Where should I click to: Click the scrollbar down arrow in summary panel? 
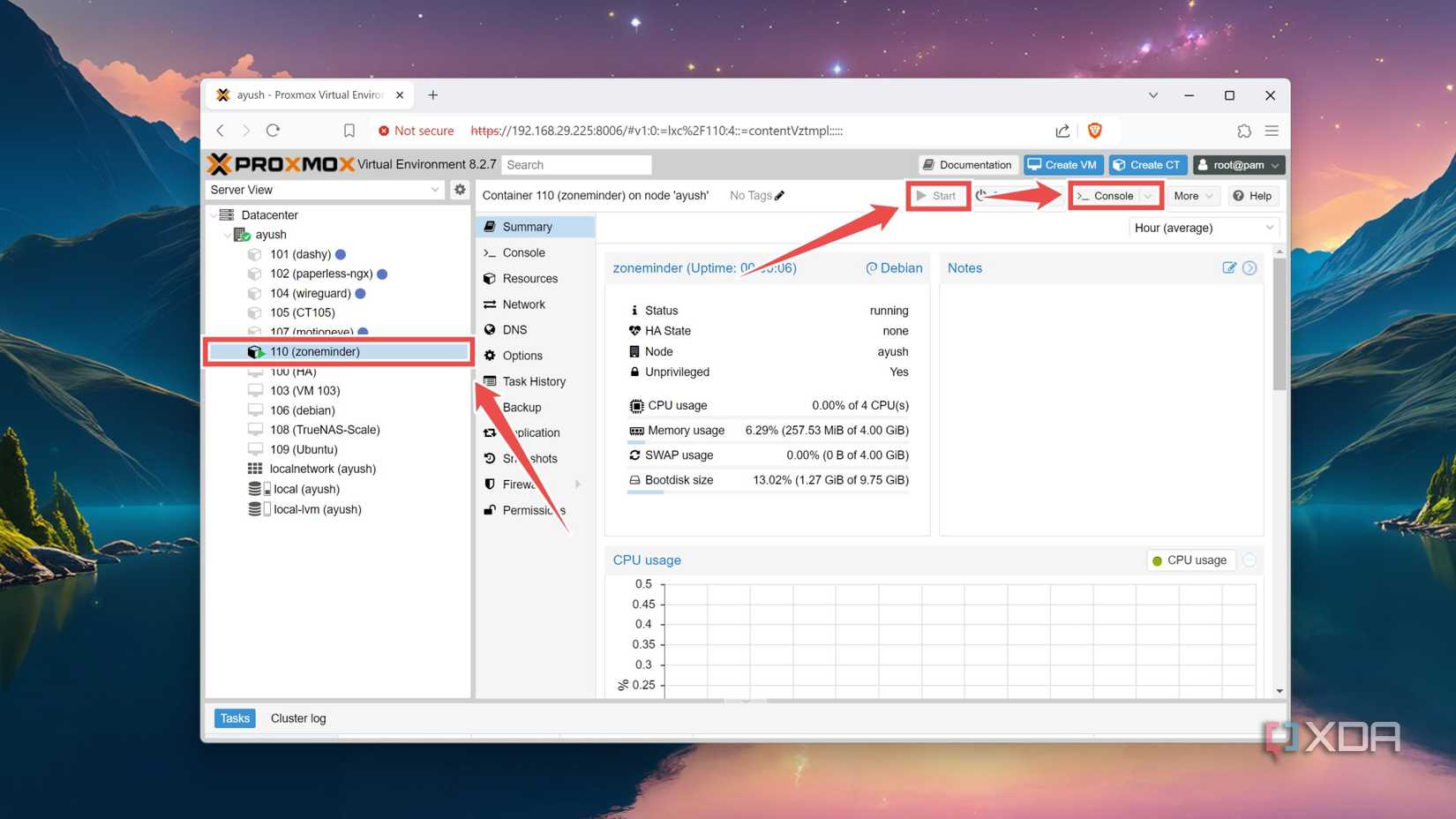point(1280,691)
